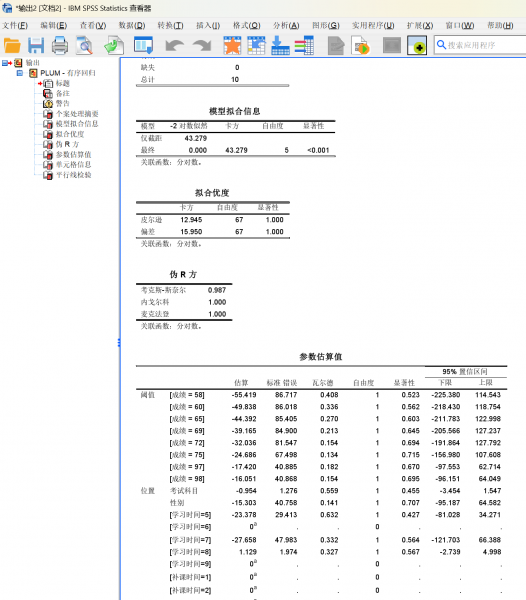
Task: Click the [成绩 = 58] threshold row label
Action: 187,395
